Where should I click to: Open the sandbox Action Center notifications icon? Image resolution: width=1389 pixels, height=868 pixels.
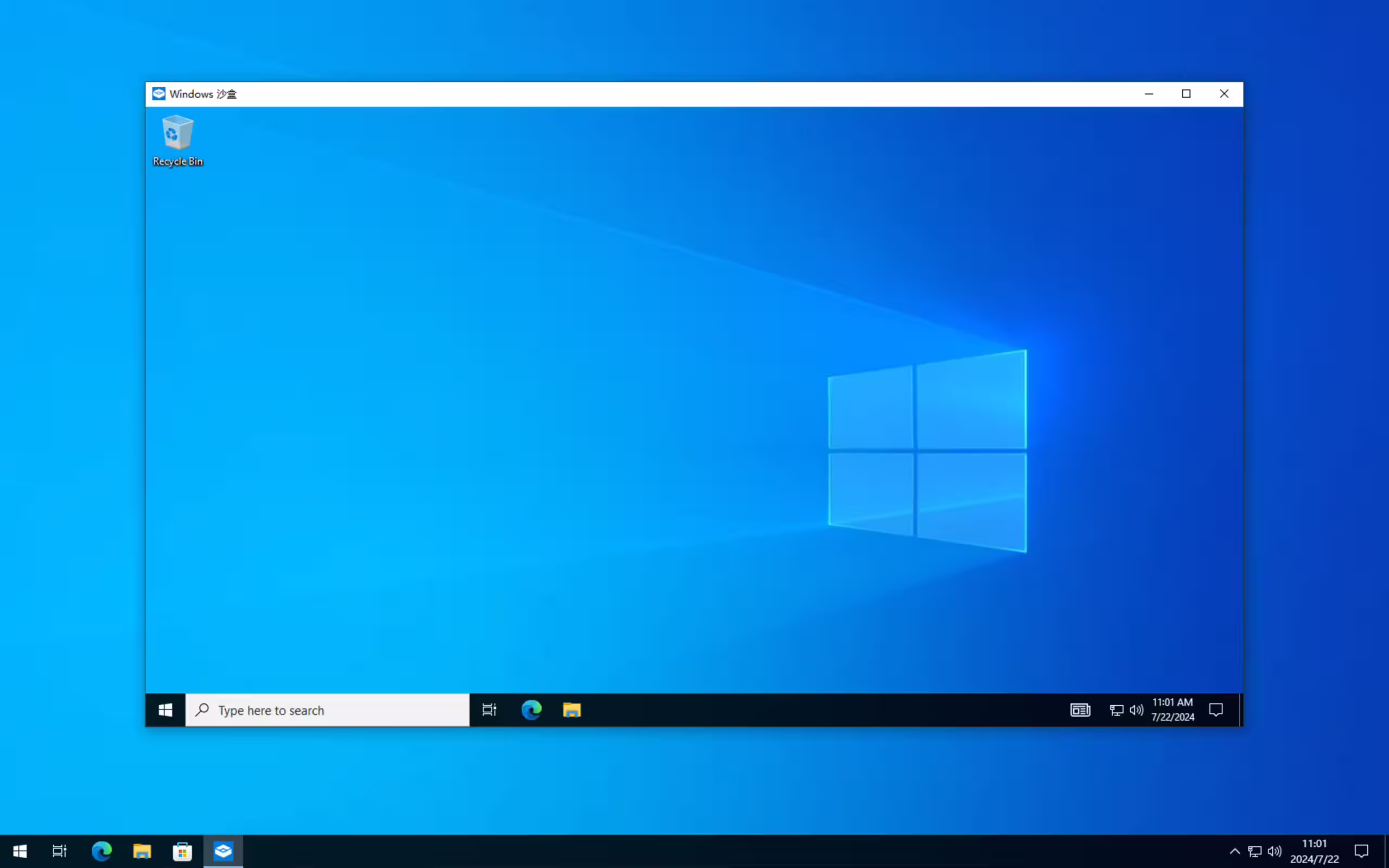coord(1216,710)
